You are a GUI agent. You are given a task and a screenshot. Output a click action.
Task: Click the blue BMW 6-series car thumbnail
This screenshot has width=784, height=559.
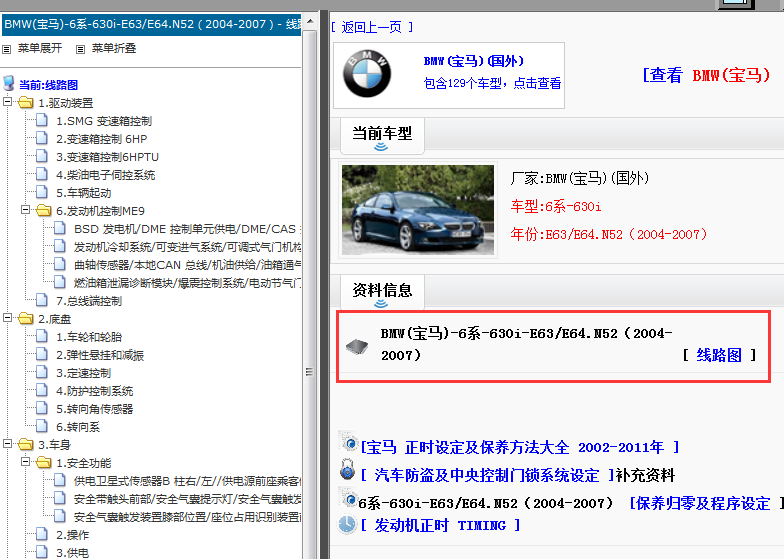tap(418, 210)
